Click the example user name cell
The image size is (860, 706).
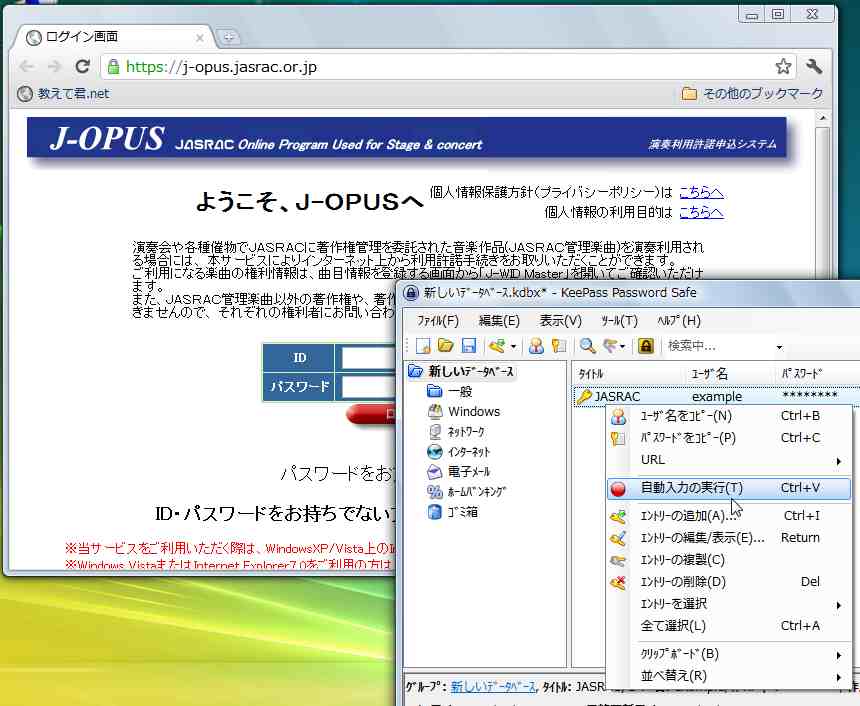point(716,397)
